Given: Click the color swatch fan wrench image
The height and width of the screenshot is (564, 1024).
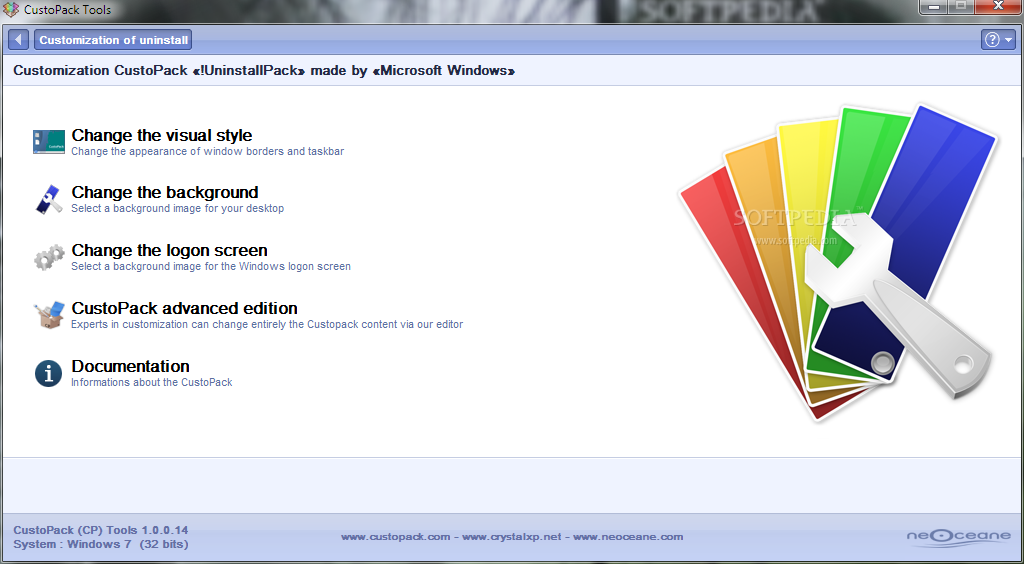Looking at the screenshot, I should coord(837,262).
